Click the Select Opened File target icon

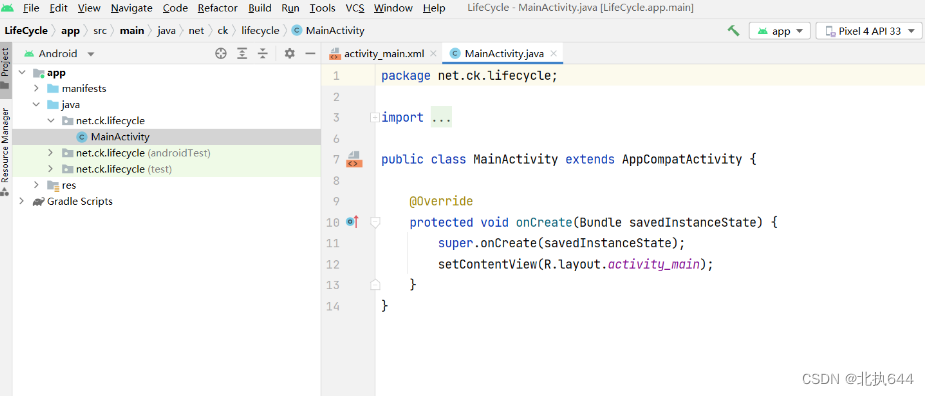[x=221, y=53]
